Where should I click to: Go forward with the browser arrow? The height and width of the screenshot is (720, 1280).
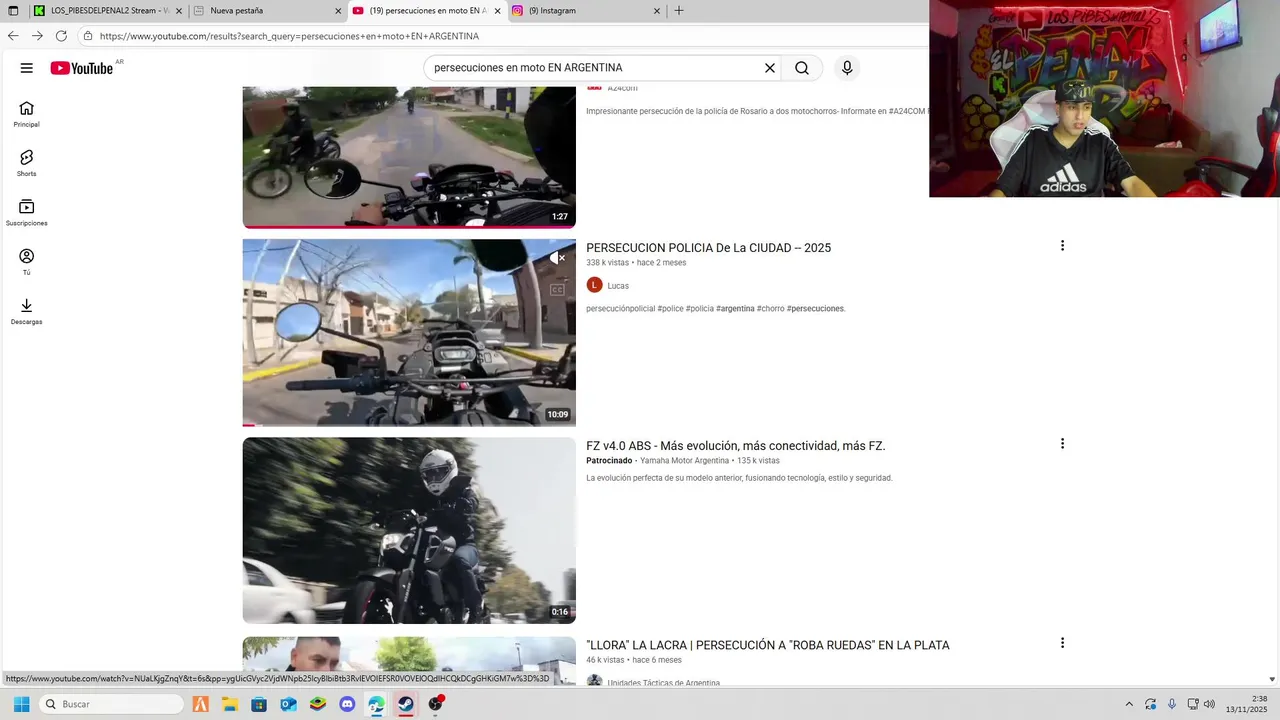click(37, 35)
